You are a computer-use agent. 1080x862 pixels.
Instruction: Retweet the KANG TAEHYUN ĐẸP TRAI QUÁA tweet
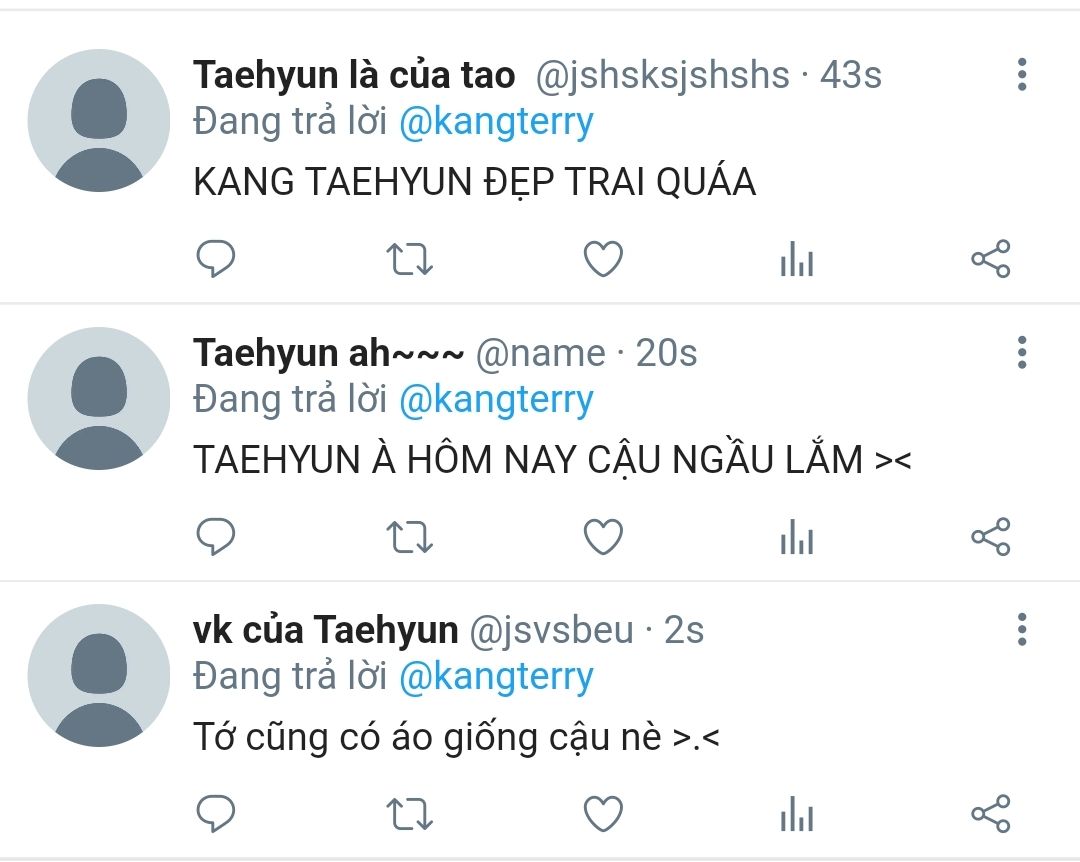pos(409,259)
